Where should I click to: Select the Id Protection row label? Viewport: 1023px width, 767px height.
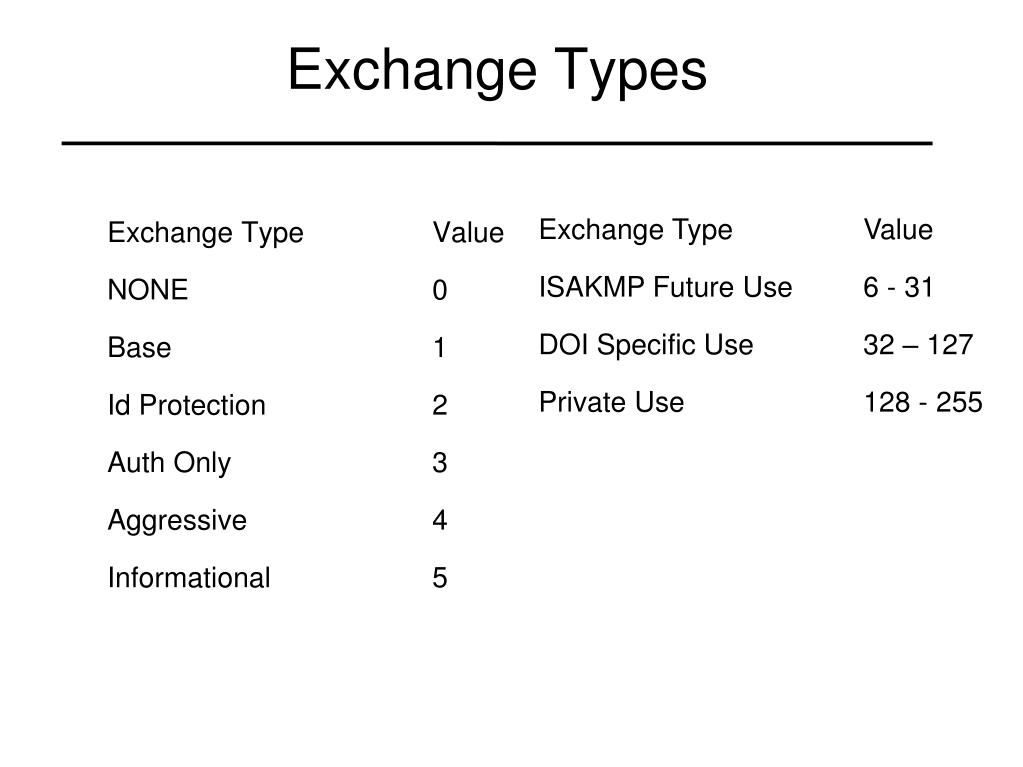[x=187, y=405]
